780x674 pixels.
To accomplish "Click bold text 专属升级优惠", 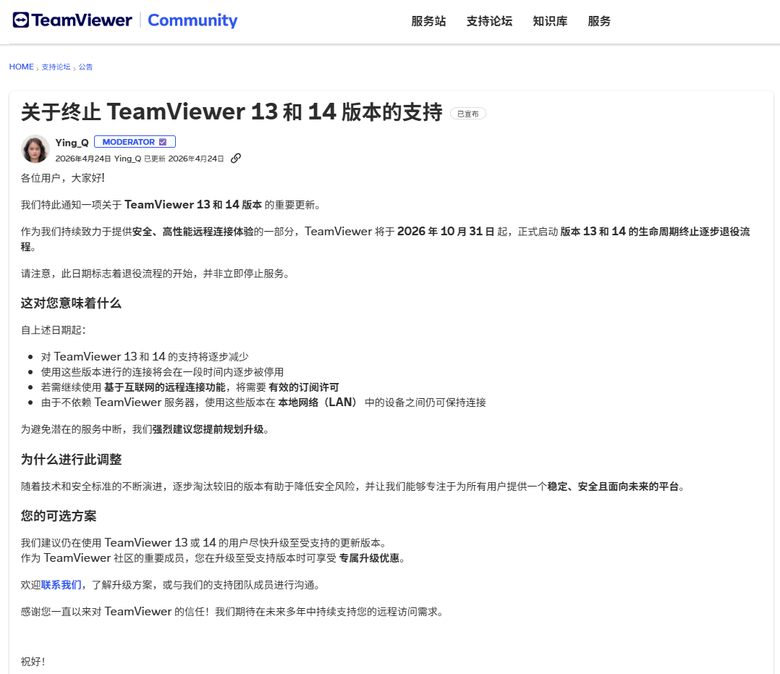I will 369,558.
